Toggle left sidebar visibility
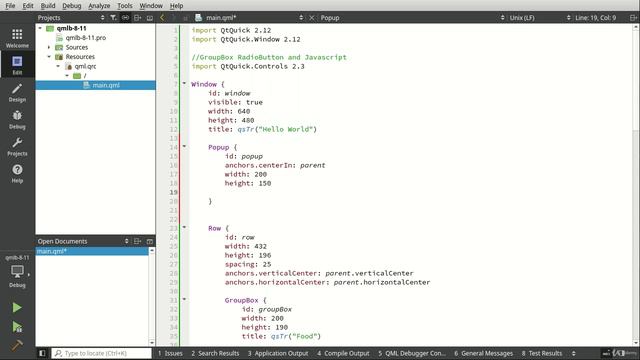This screenshot has width=640, height=360. [x=42, y=353]
